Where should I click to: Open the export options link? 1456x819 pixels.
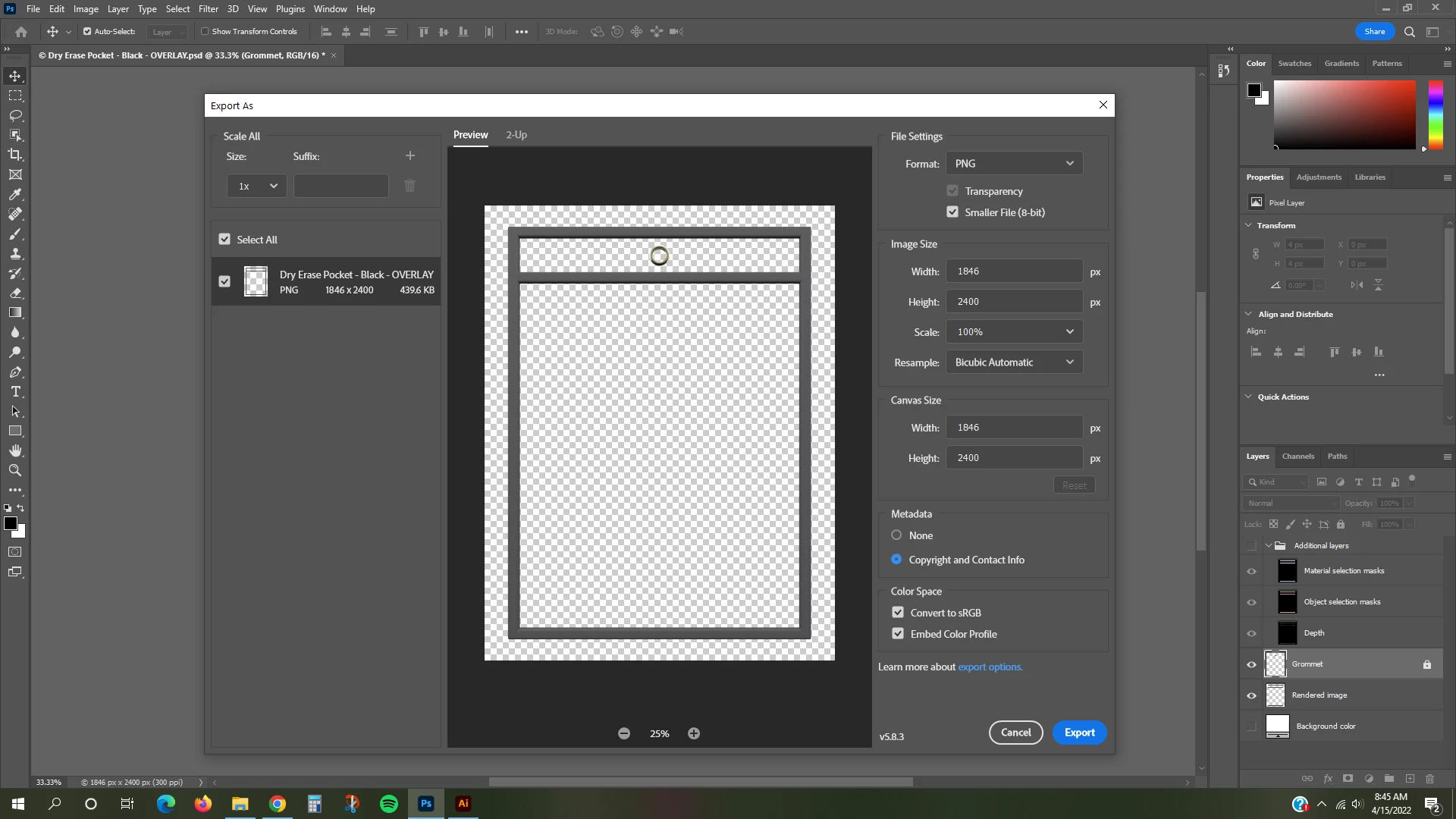click(990, 667)
